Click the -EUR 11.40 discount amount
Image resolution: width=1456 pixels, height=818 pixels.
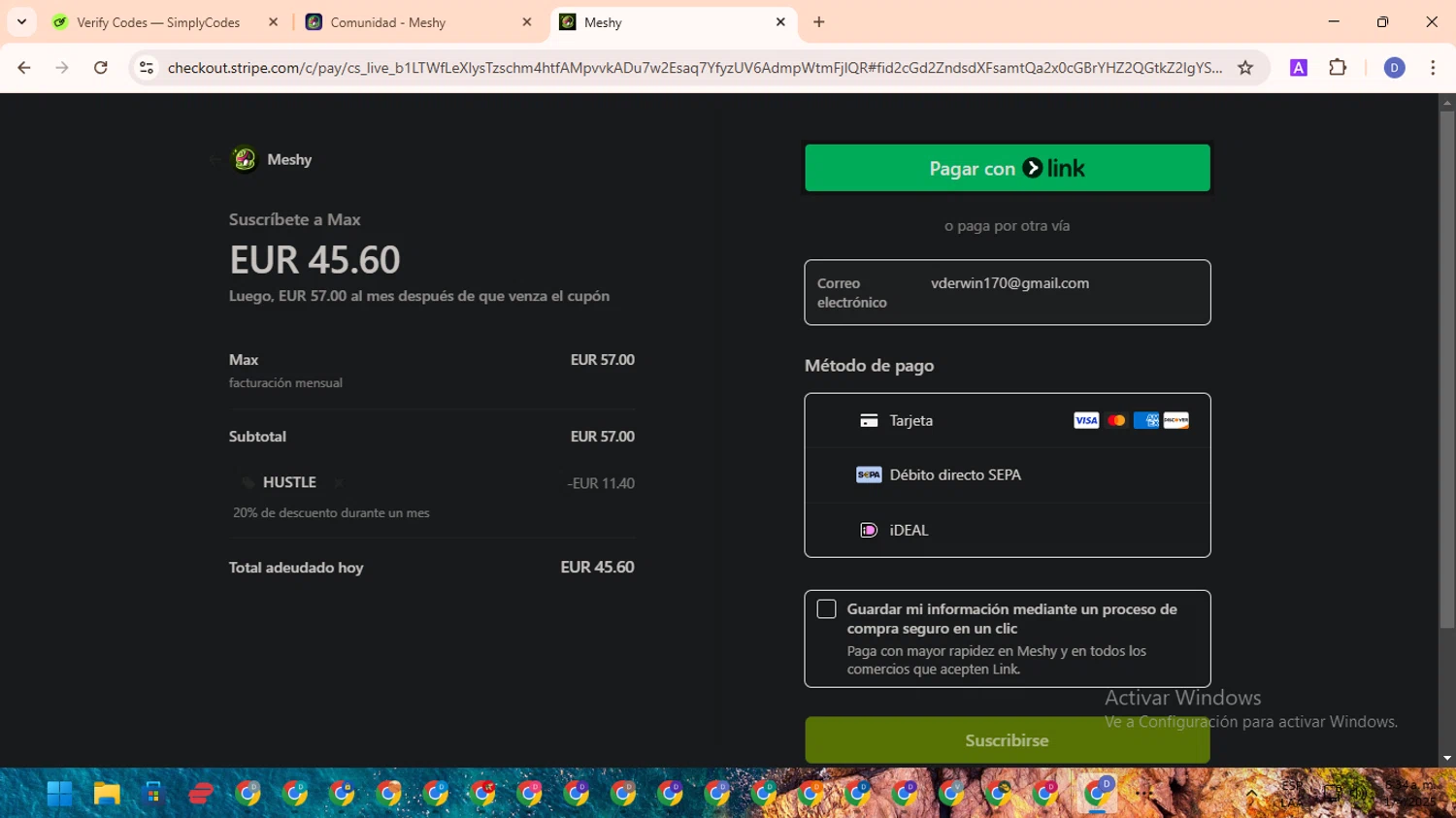coord(601,483)
